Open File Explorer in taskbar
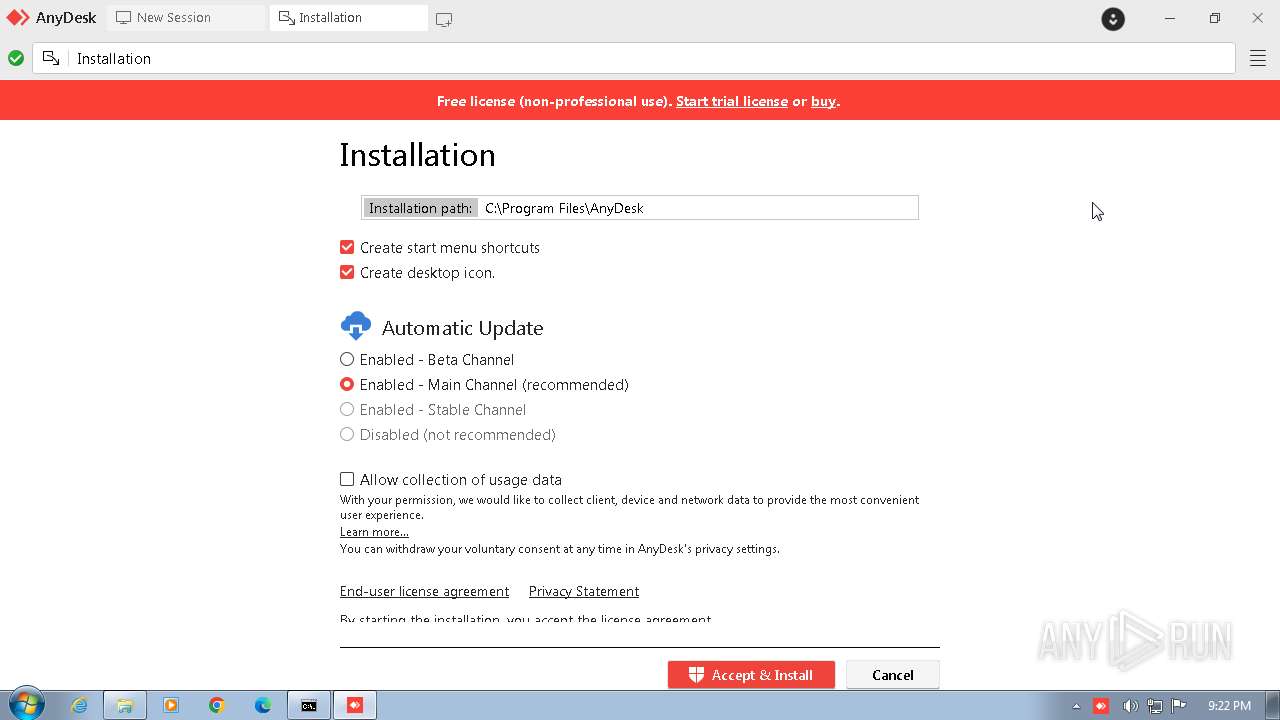Image resolution: width=1280 pixels, height=720 pixels. tap(125, 705)
